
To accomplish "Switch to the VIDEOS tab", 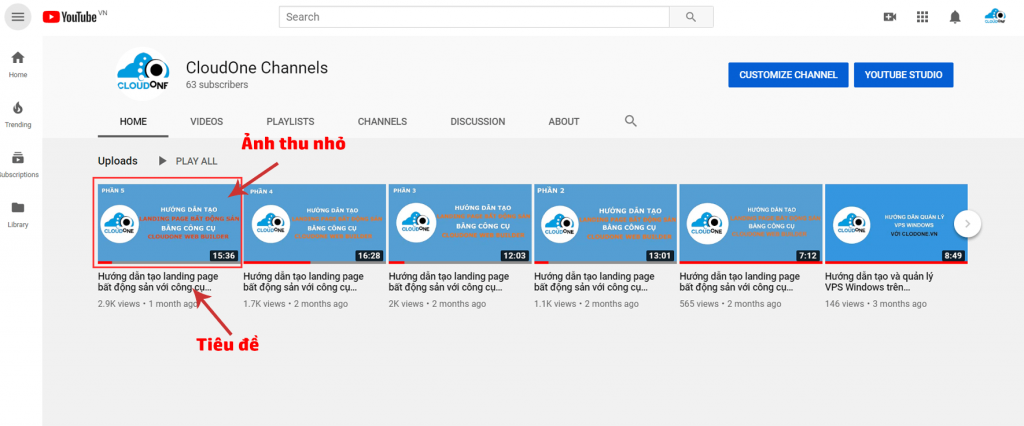I will [206, 122].
